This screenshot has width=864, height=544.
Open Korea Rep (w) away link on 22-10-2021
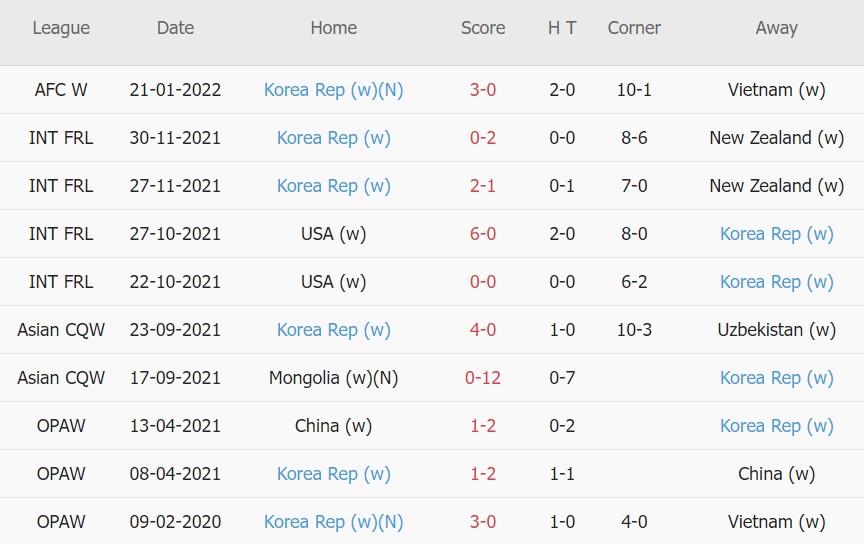coord(776,282)
